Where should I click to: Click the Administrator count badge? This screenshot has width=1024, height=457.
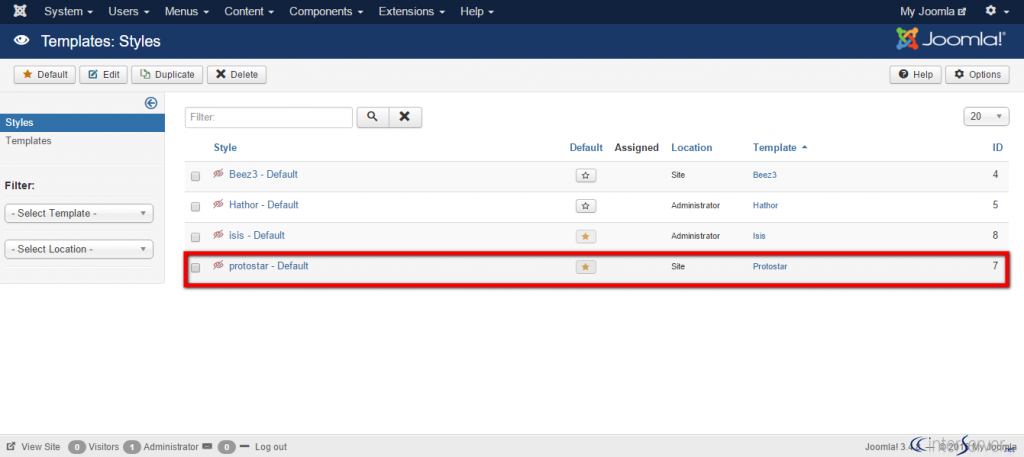132,447
